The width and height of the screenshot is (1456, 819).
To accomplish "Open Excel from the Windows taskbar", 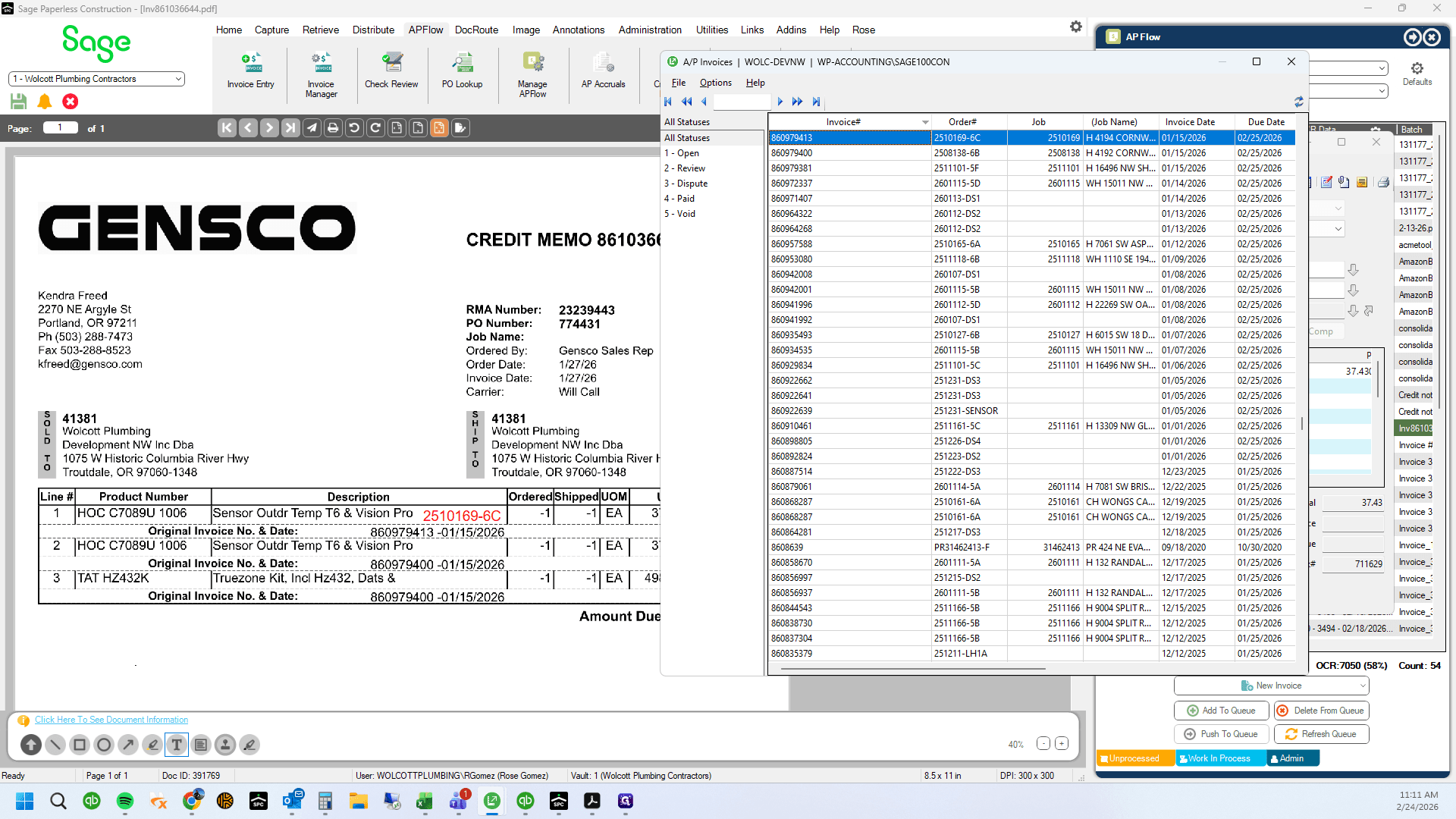I will tap(425, 801).
